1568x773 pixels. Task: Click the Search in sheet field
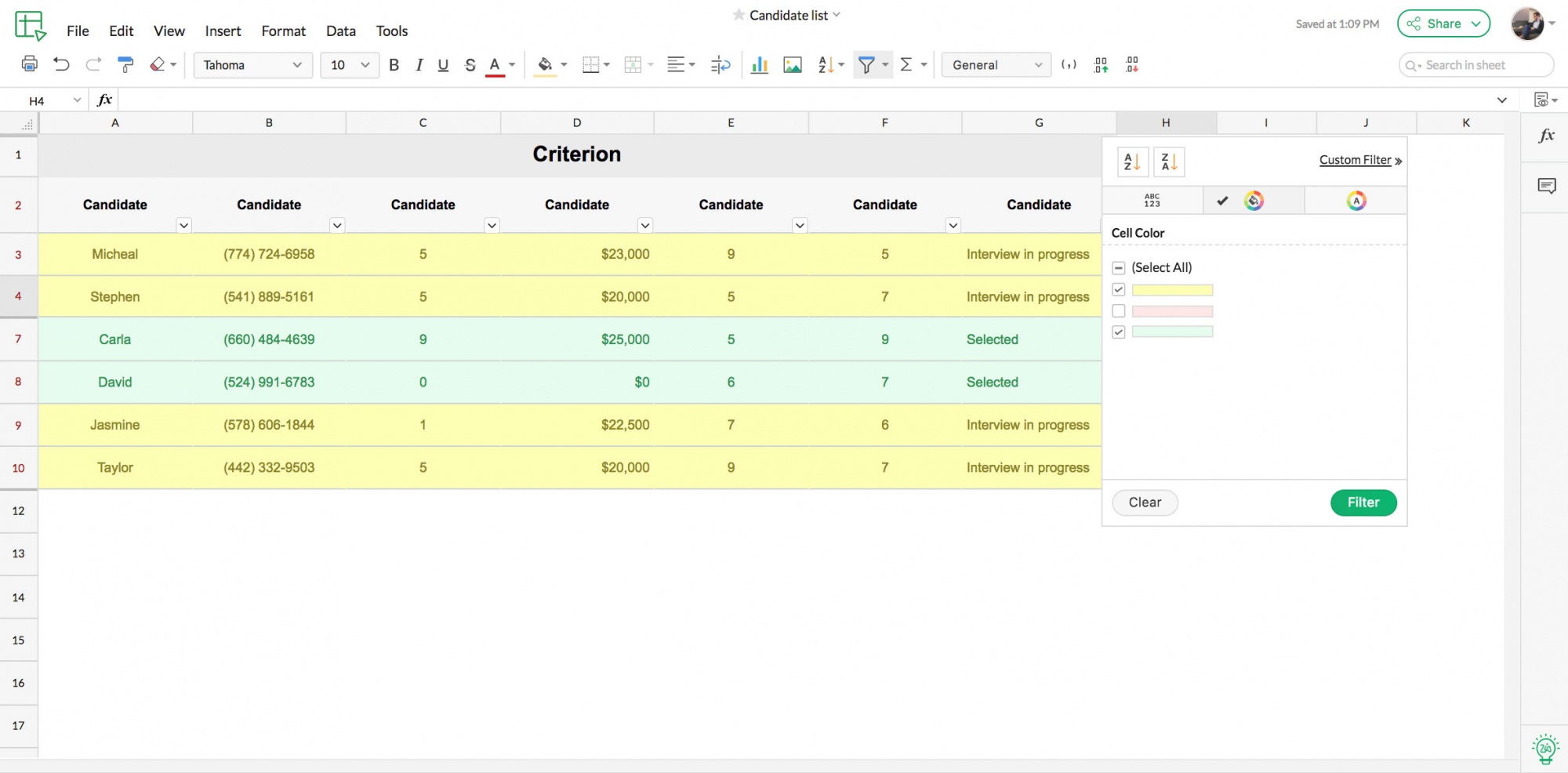point(1475,65)
